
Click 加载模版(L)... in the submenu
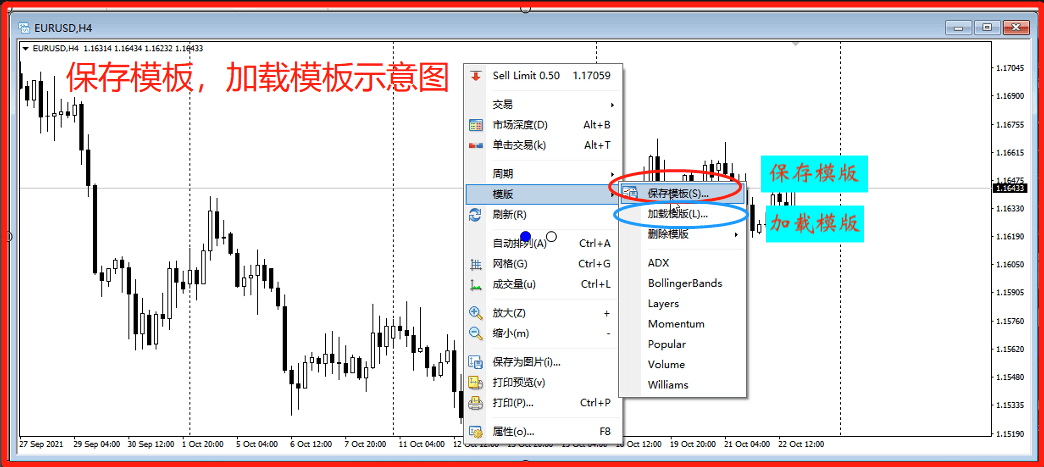click(x=682, y=214)
